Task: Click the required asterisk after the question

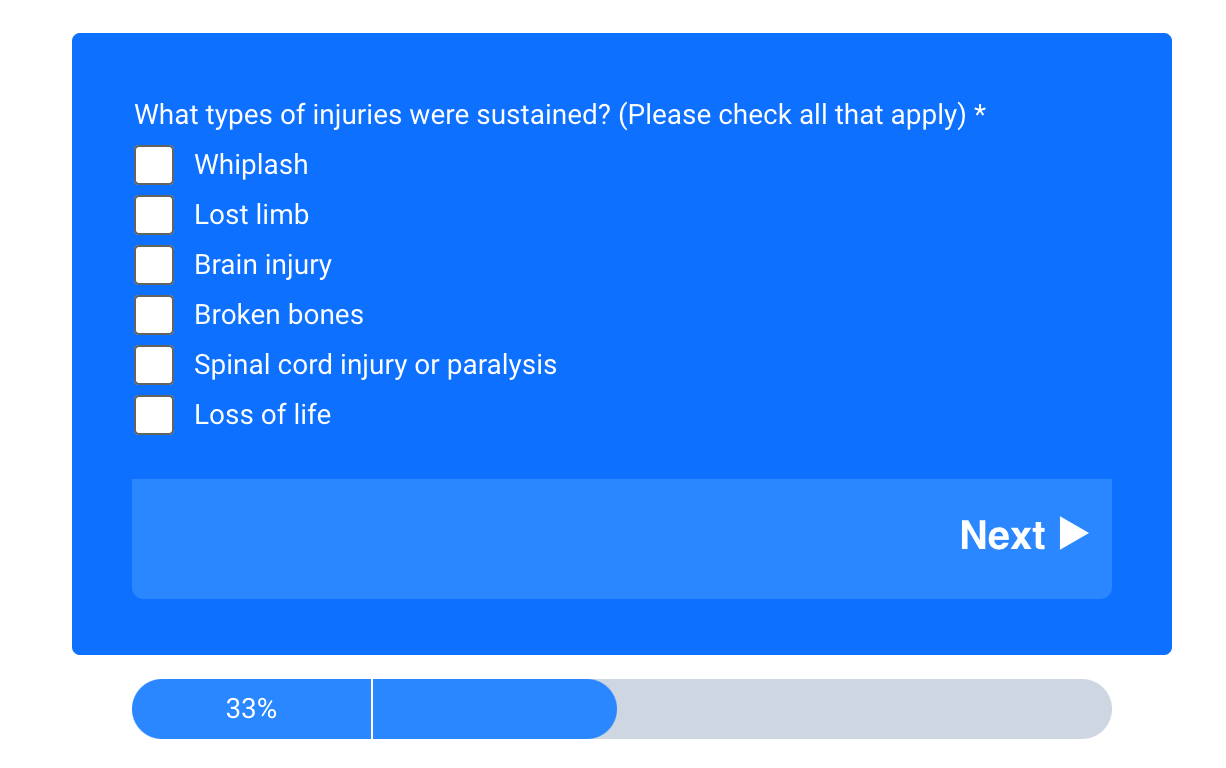Action: click(x=980, y=113)
